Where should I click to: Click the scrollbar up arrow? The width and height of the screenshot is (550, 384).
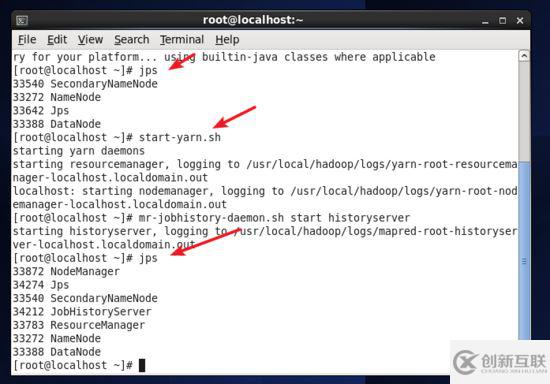(x=524, y=56)
